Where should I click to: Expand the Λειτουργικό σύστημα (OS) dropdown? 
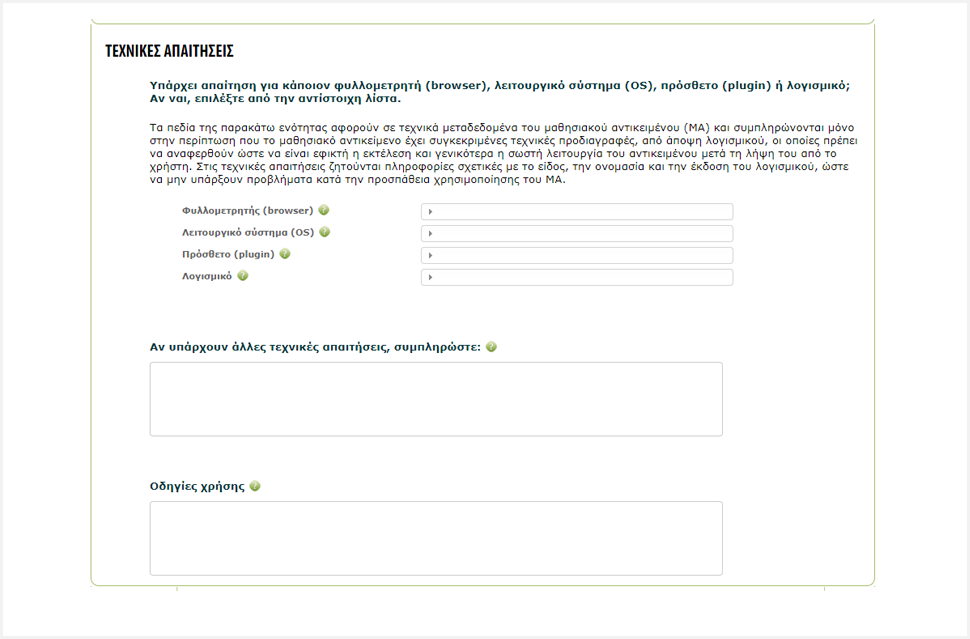point(576,234)
